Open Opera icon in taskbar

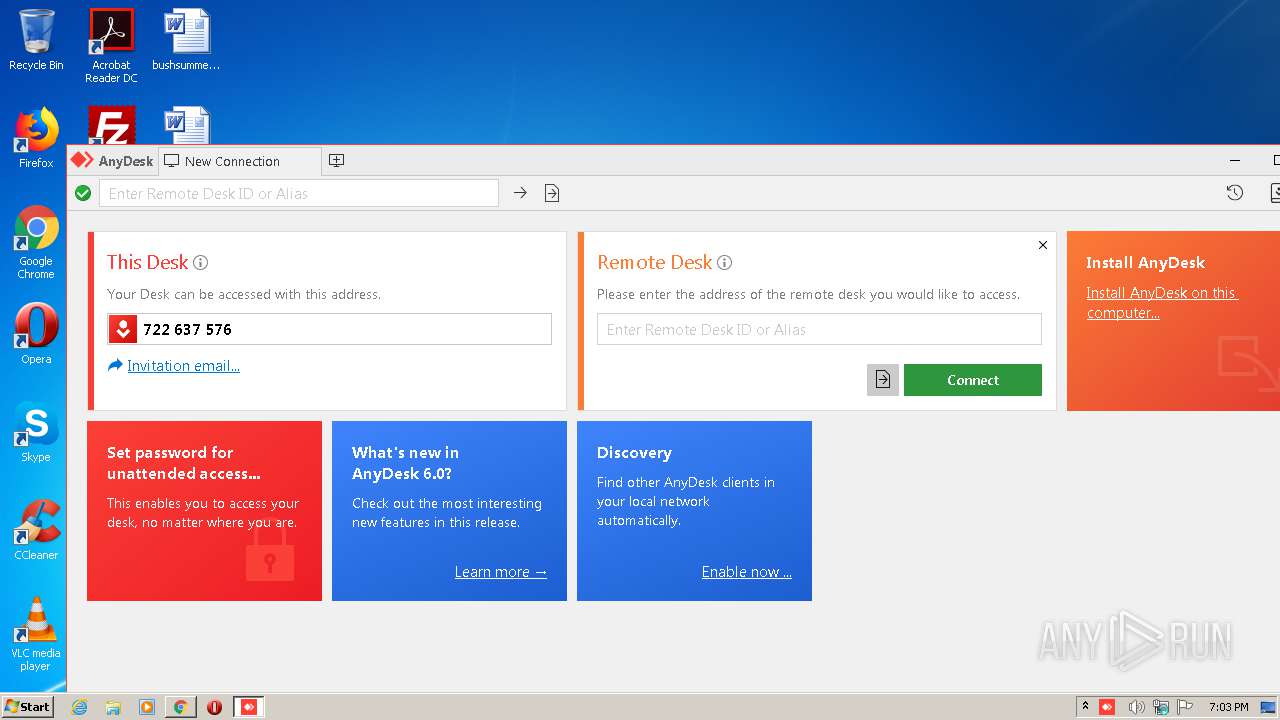(214, 707)
